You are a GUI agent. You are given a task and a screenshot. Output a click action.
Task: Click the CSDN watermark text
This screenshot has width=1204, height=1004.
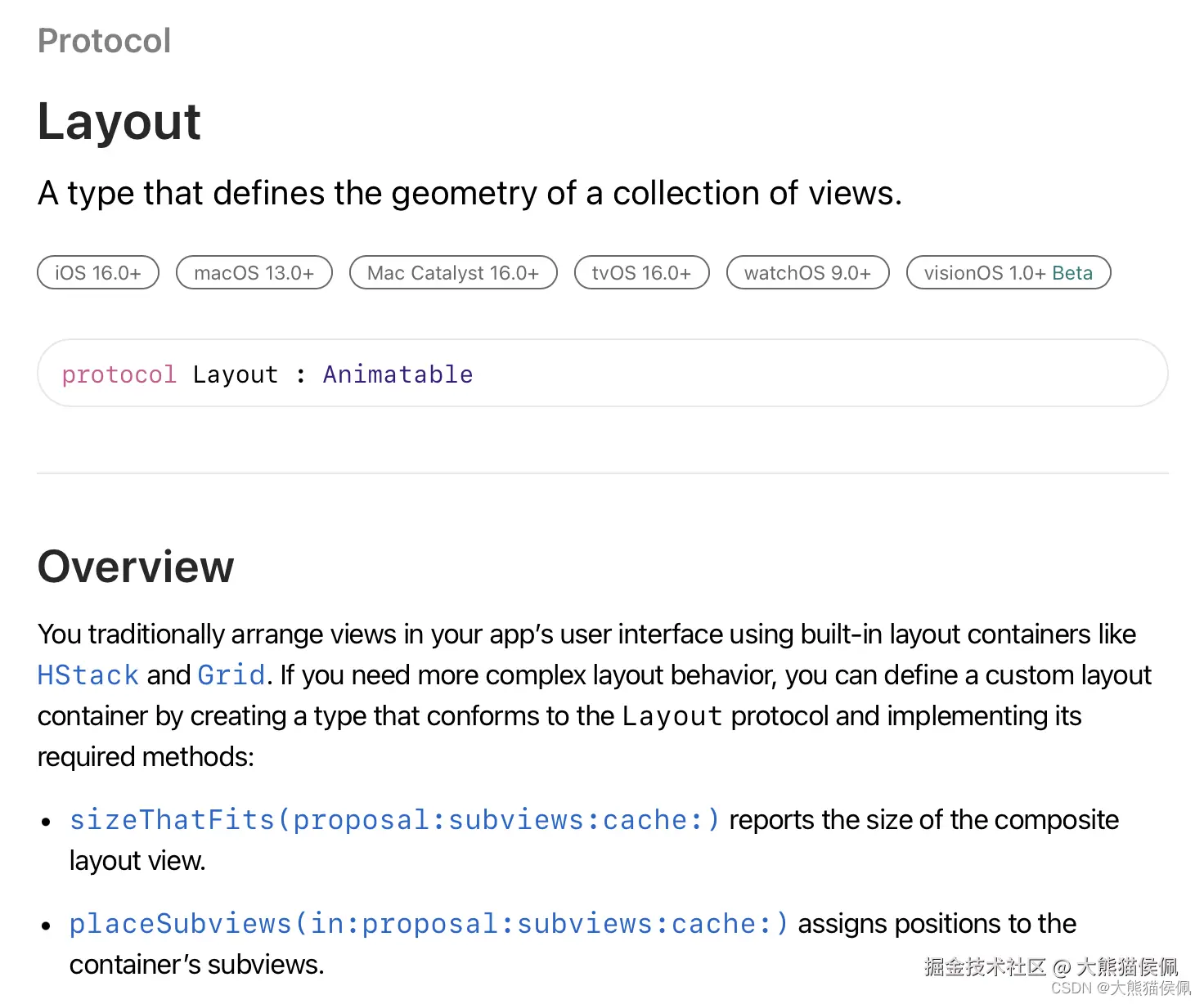(1121, 988)
